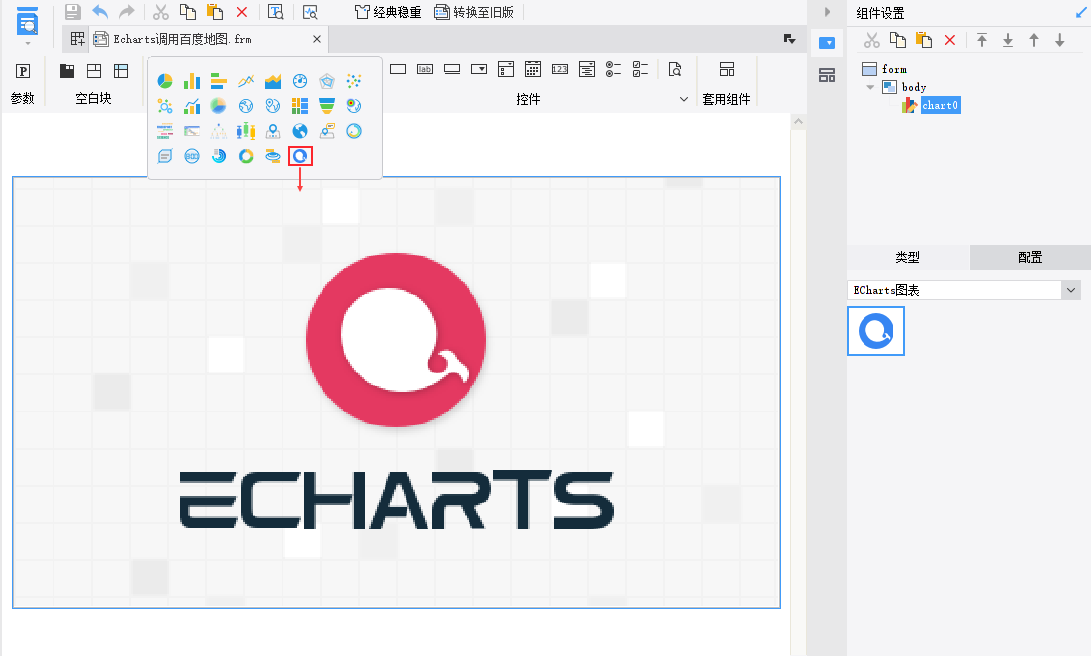The image size is (1091, 656).
Task: Insert the treemap rectangle chart
Action: pyautogui.click(x=300, y=106)
